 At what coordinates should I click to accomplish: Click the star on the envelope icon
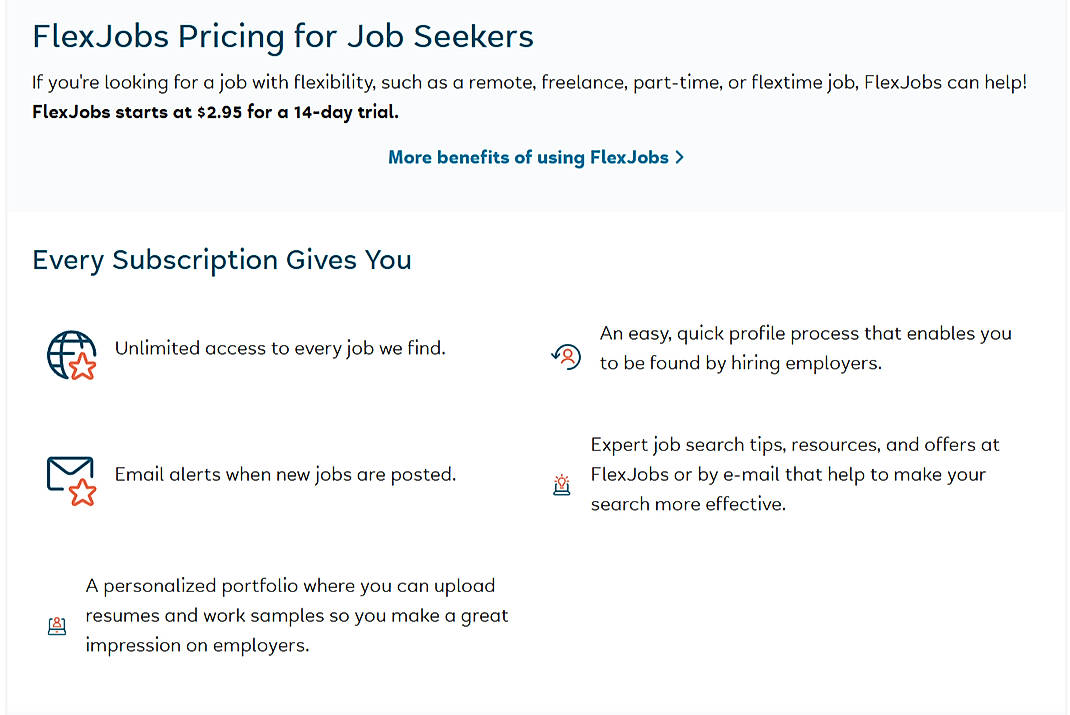coord(82,490)
